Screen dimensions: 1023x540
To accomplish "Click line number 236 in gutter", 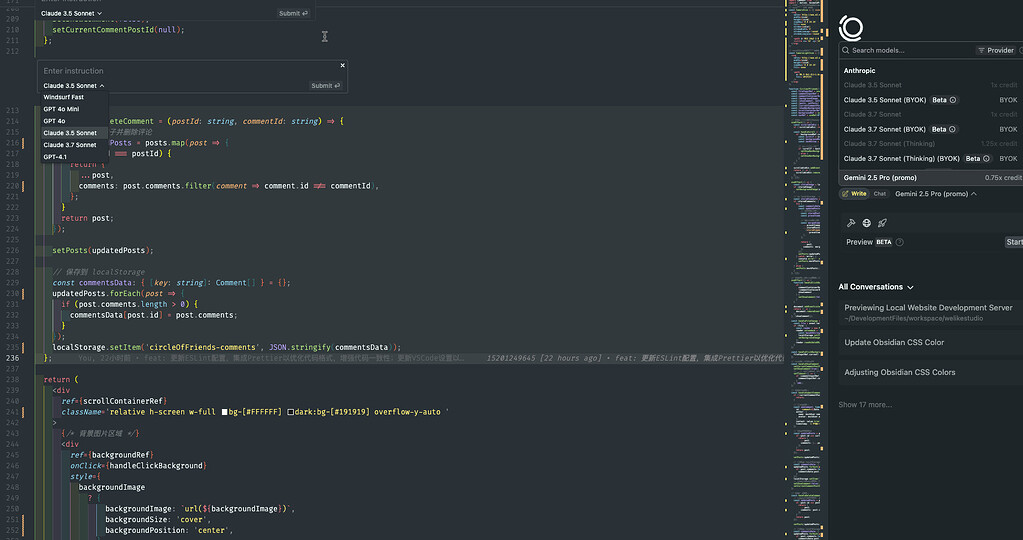I will [x=12, y=358].
